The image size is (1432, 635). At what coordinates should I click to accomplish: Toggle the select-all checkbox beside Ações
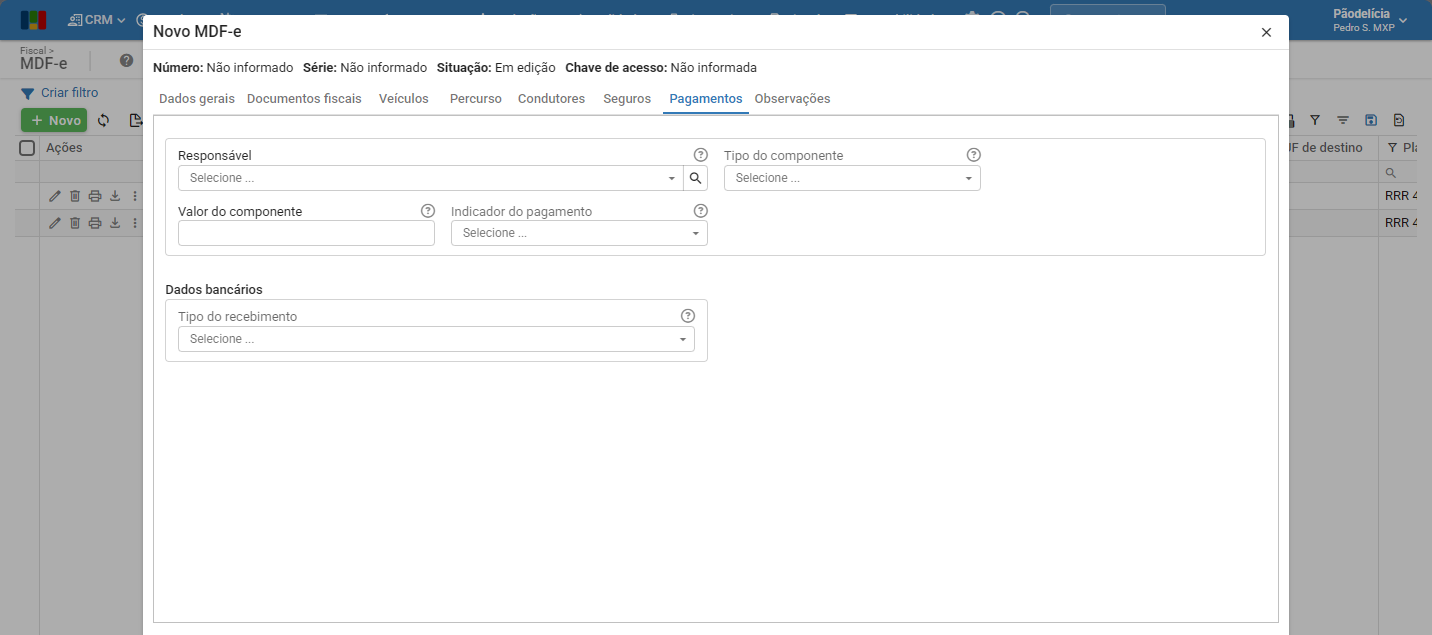(x=28, y=148)
